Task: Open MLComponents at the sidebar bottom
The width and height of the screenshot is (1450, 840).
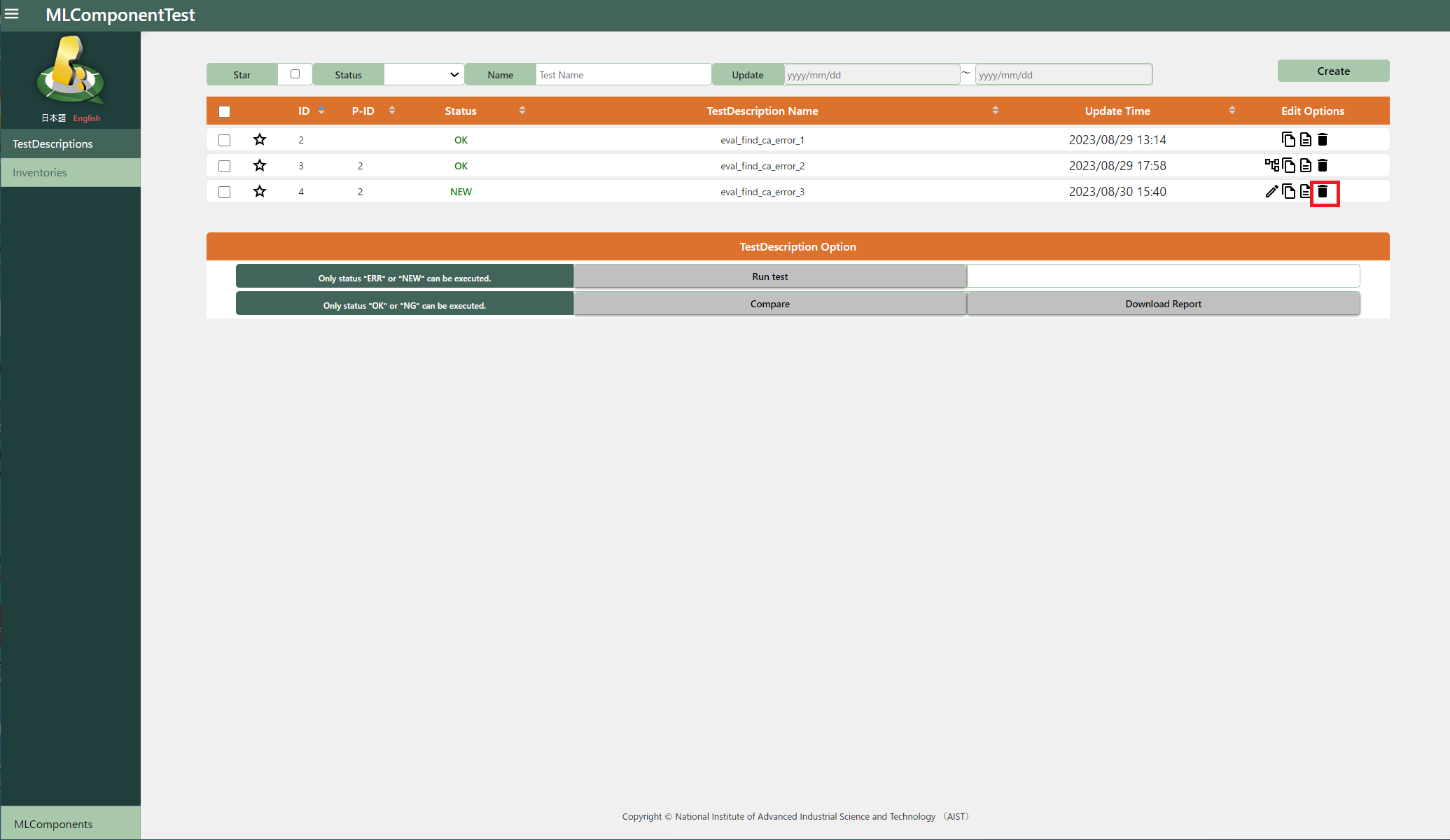Action: (x=53, y=824)
